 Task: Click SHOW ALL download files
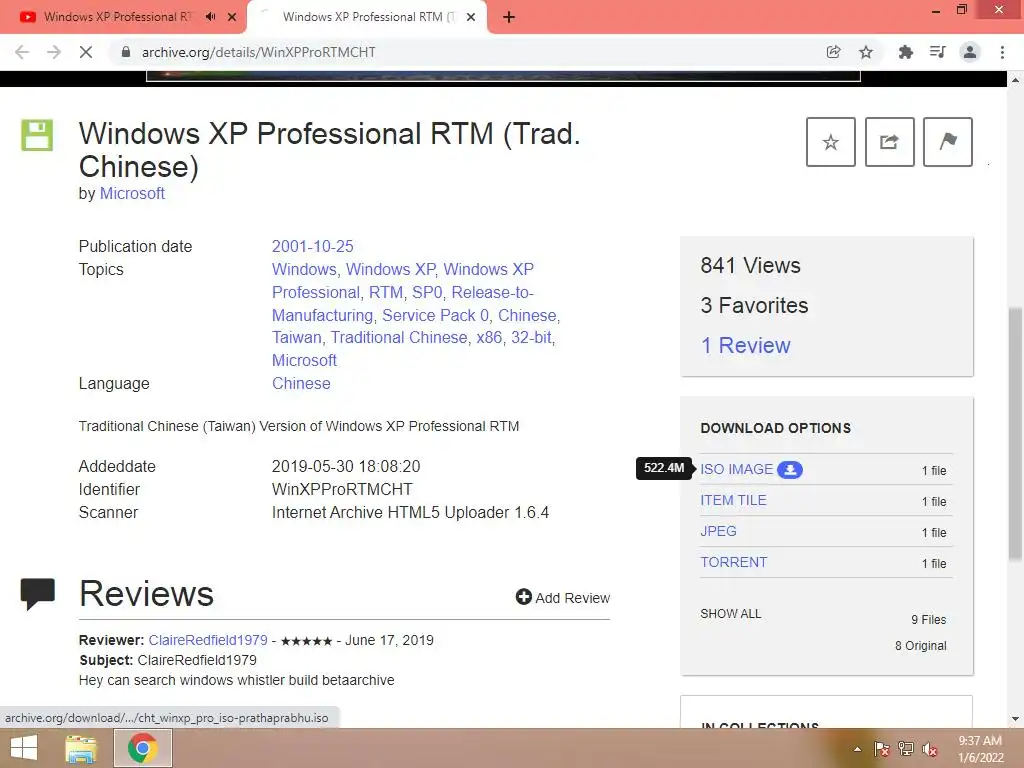coord(731,614)
